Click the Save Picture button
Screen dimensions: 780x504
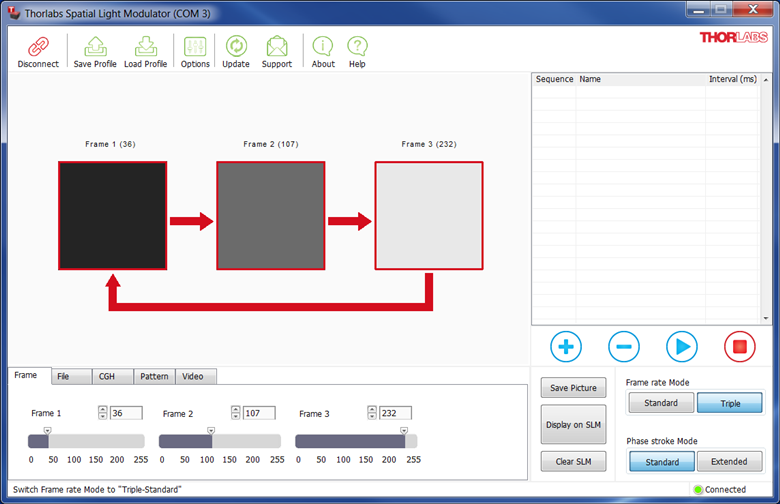pos(573,388)
